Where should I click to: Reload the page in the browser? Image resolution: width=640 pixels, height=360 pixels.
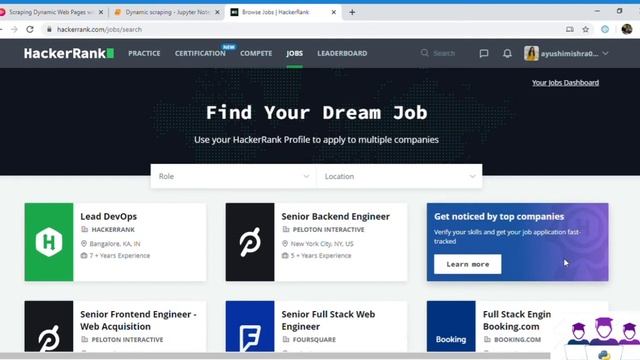point(30,29)
